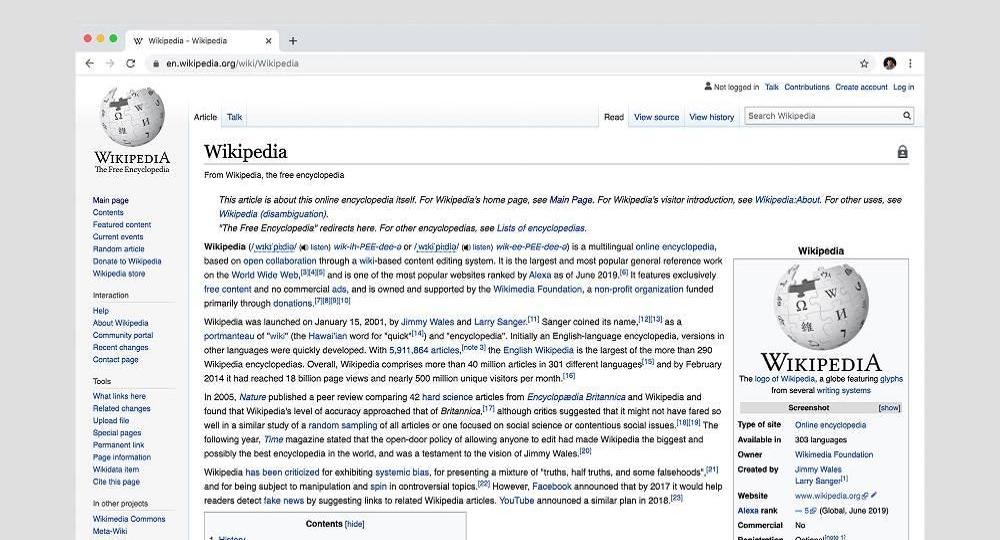Click the Alexa rank label link

click(757, 510)
